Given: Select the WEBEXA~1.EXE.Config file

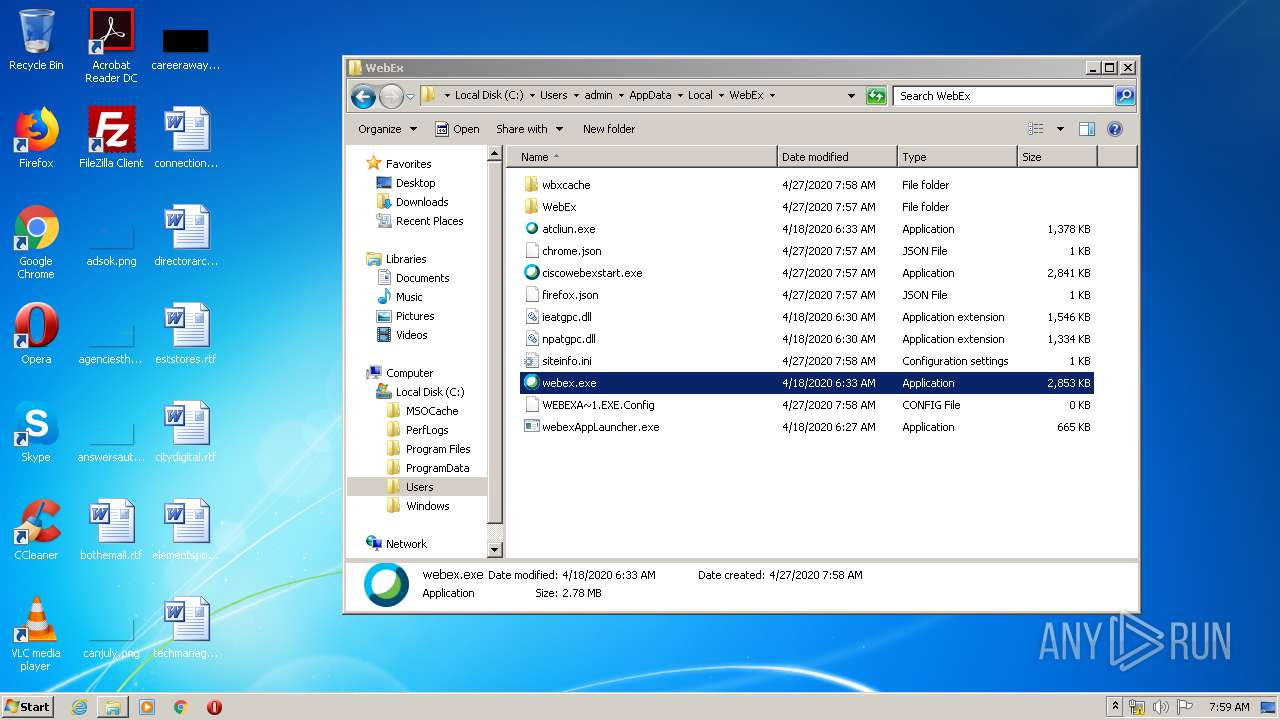Looking at the screenshot, I should (598, 405).
